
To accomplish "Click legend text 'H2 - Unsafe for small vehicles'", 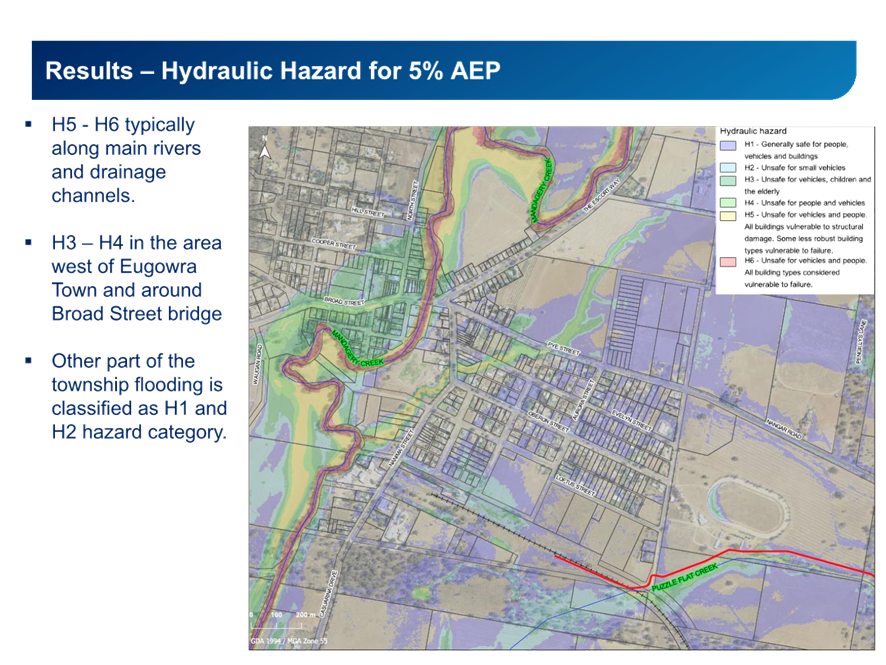I will point(794,168).
